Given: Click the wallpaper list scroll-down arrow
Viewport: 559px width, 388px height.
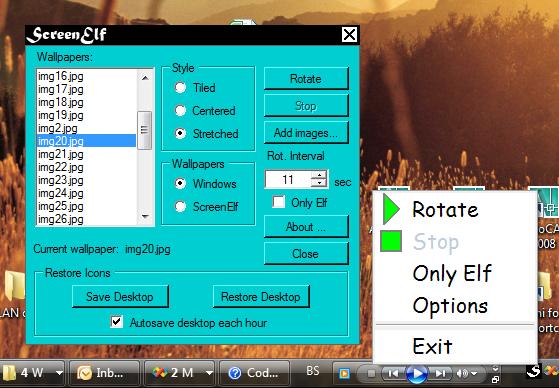Looking at the screenshot, I should 145,216.
